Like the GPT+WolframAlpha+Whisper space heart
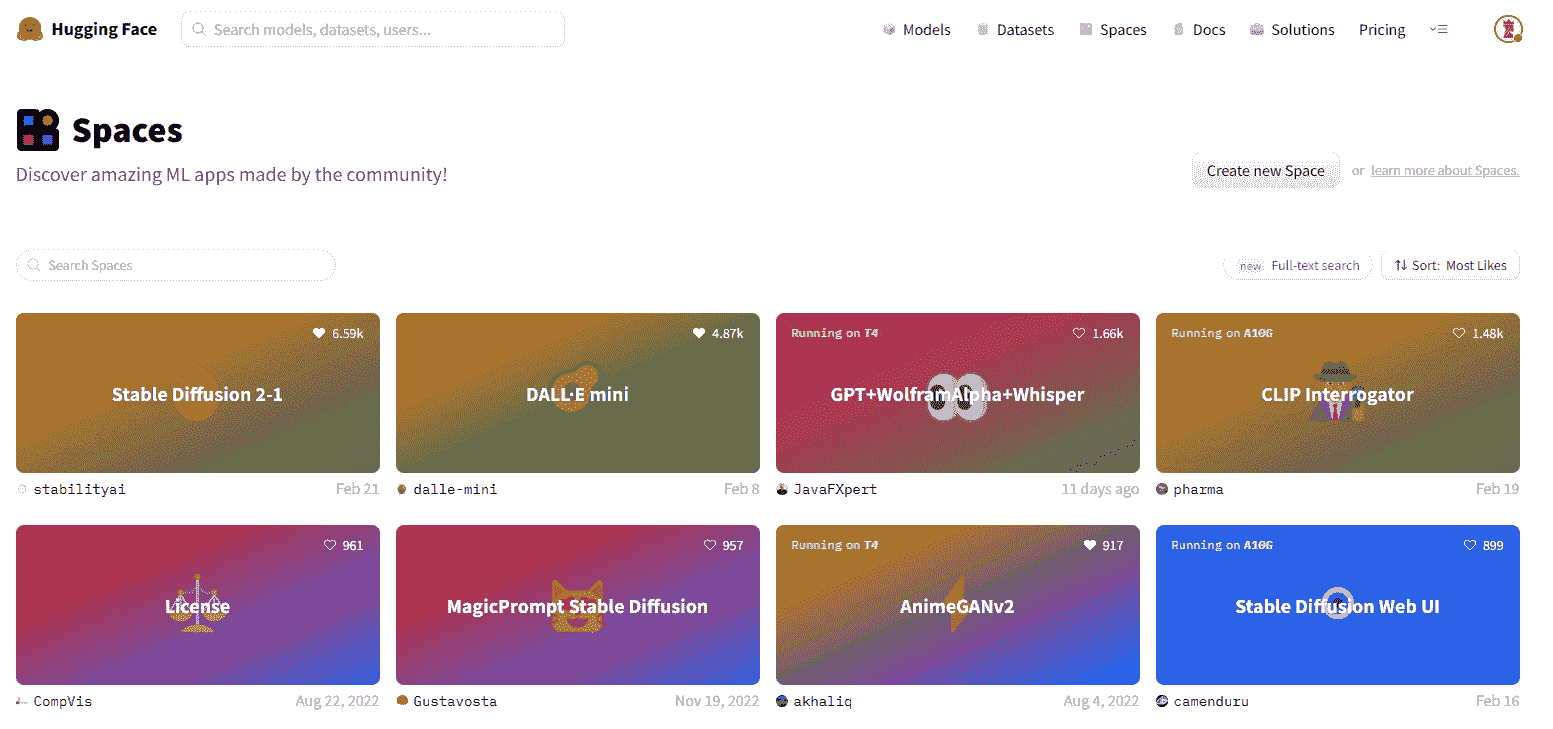 pyautogui.click(x=1079, y=333)
